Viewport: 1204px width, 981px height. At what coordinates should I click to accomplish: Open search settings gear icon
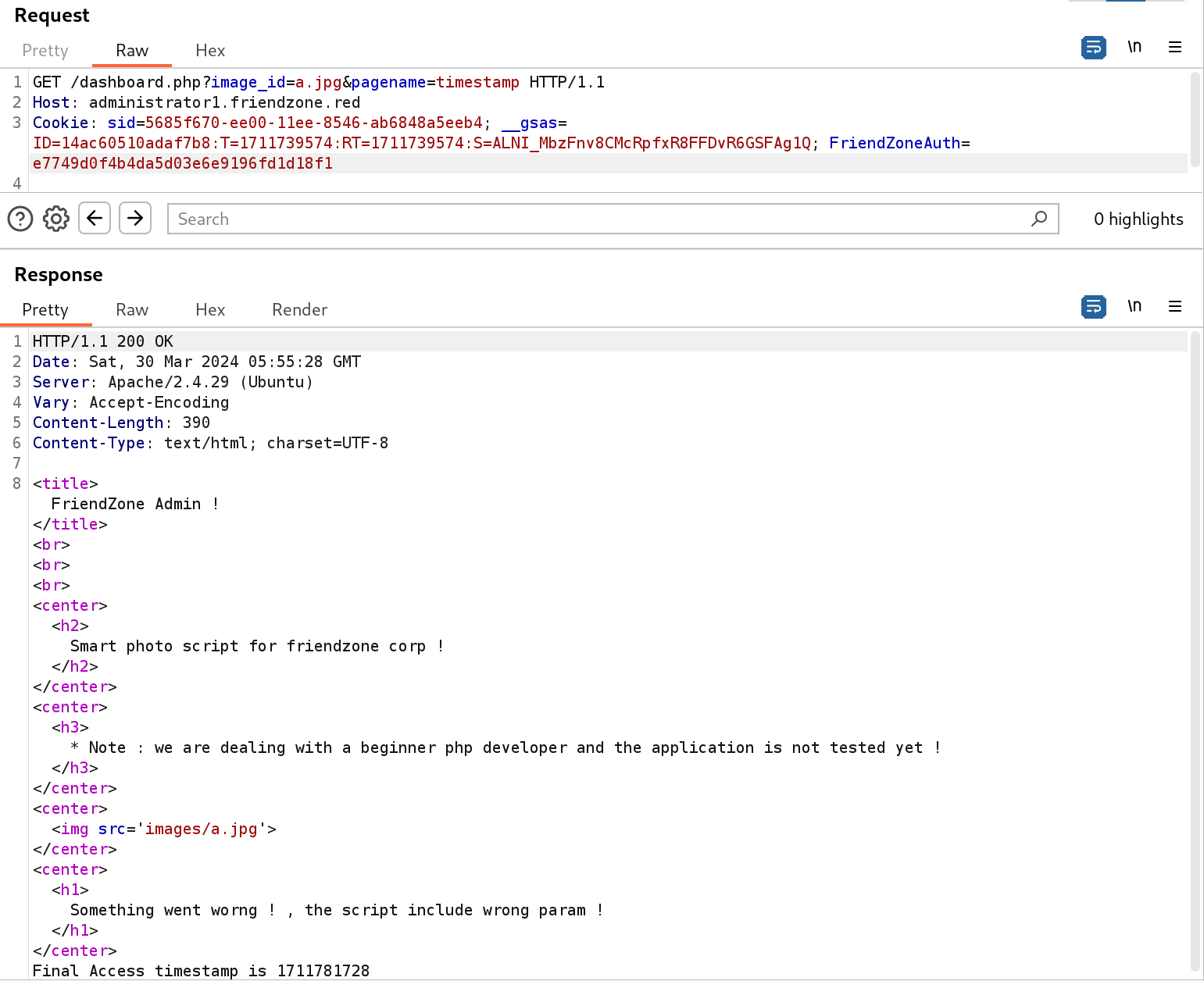tap(56, 219)
